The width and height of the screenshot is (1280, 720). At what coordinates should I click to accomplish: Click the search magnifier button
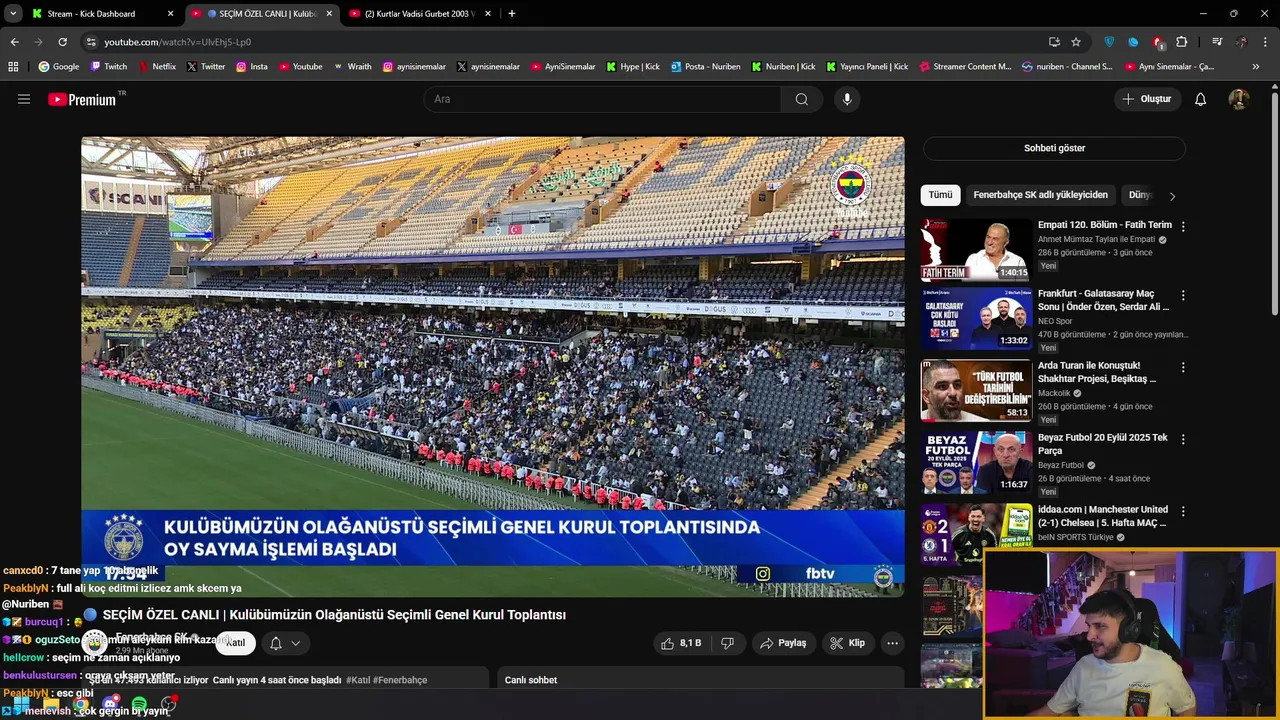click(x=801, y=99)
